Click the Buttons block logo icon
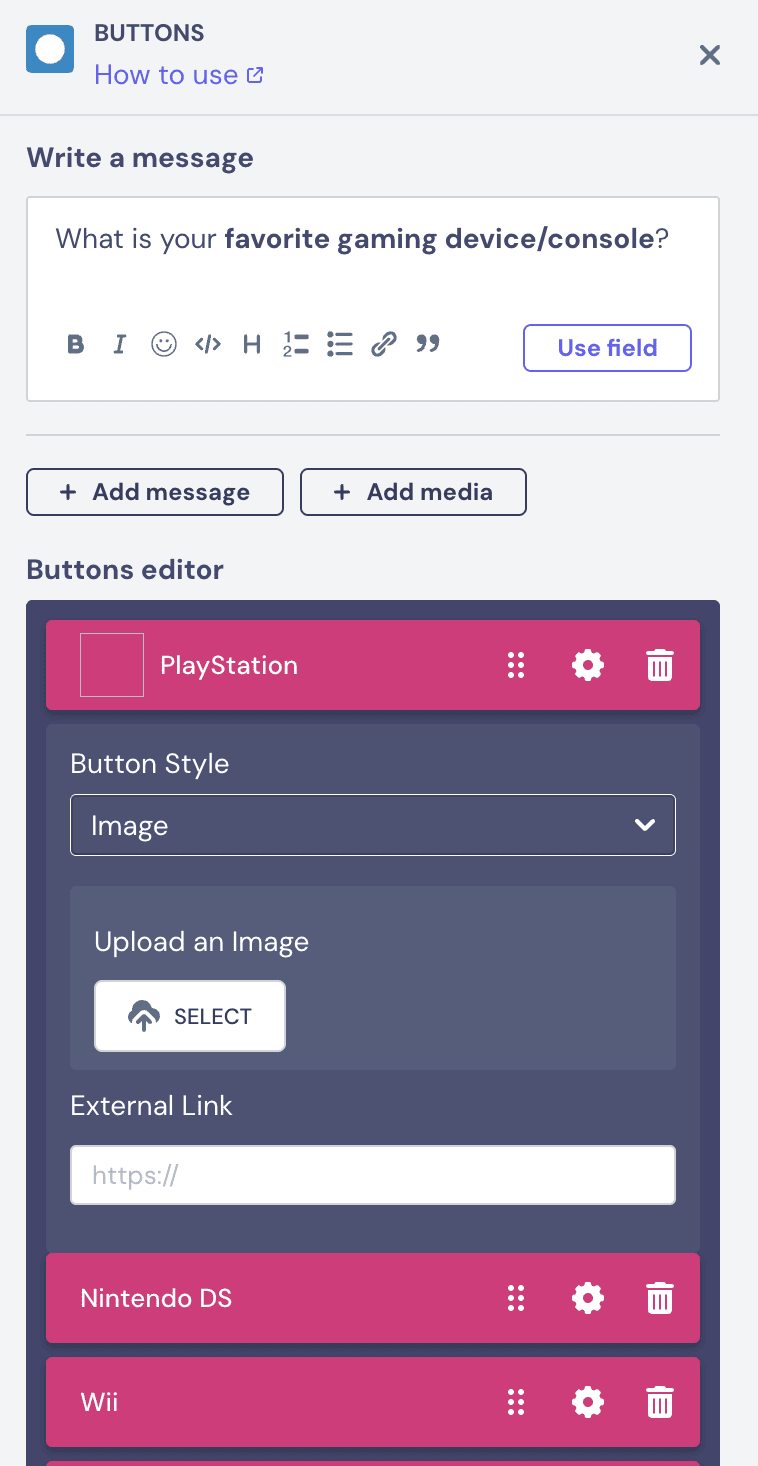 coord(50,50)
